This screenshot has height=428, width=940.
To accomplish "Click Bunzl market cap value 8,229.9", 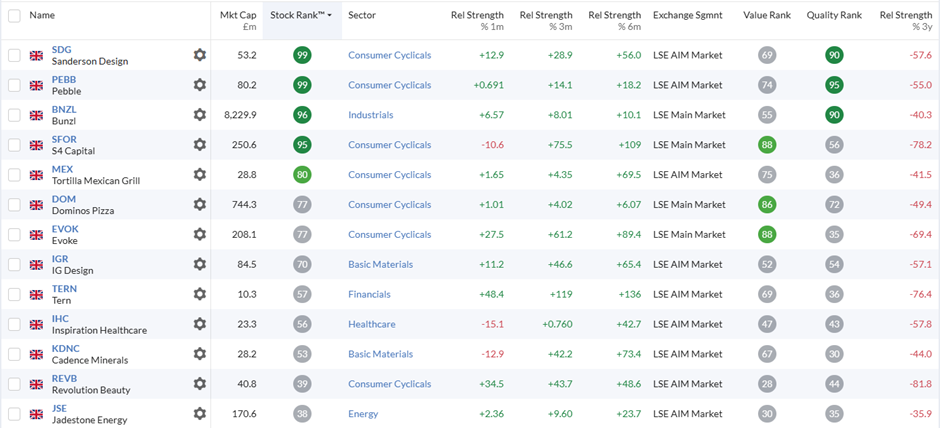I will 240,115.
